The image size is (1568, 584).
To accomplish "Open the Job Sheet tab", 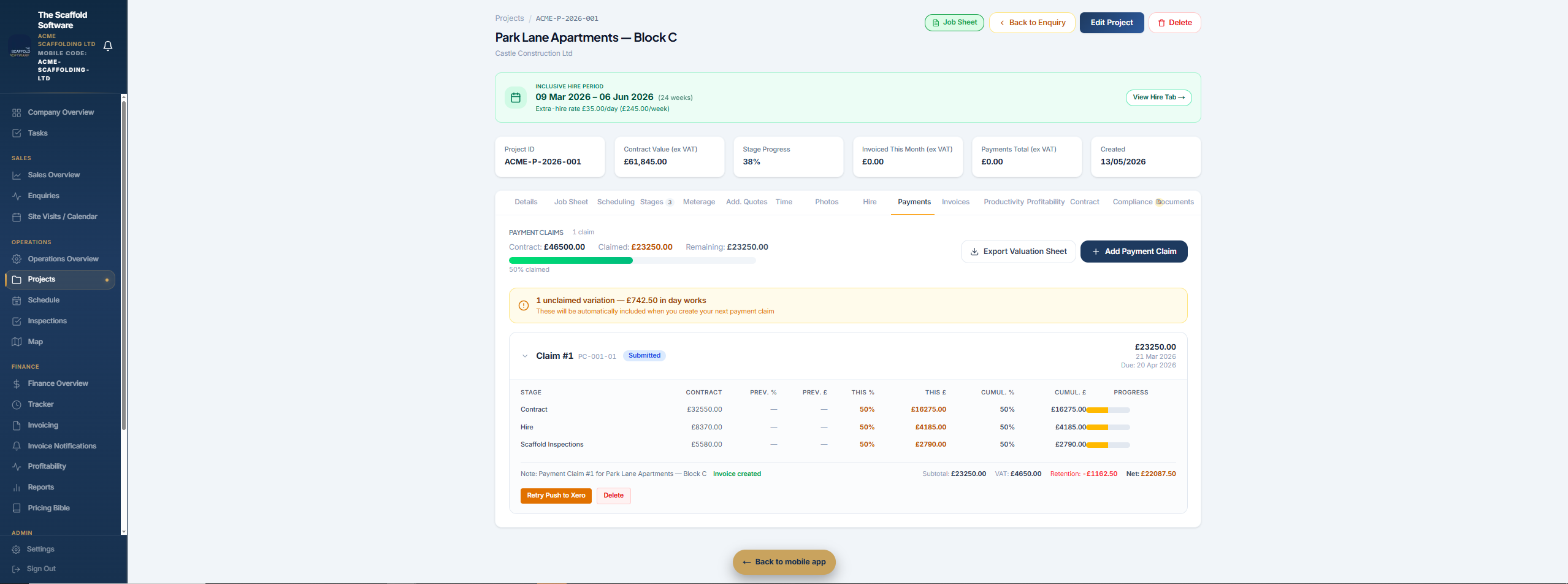I will tap(571, 202).
